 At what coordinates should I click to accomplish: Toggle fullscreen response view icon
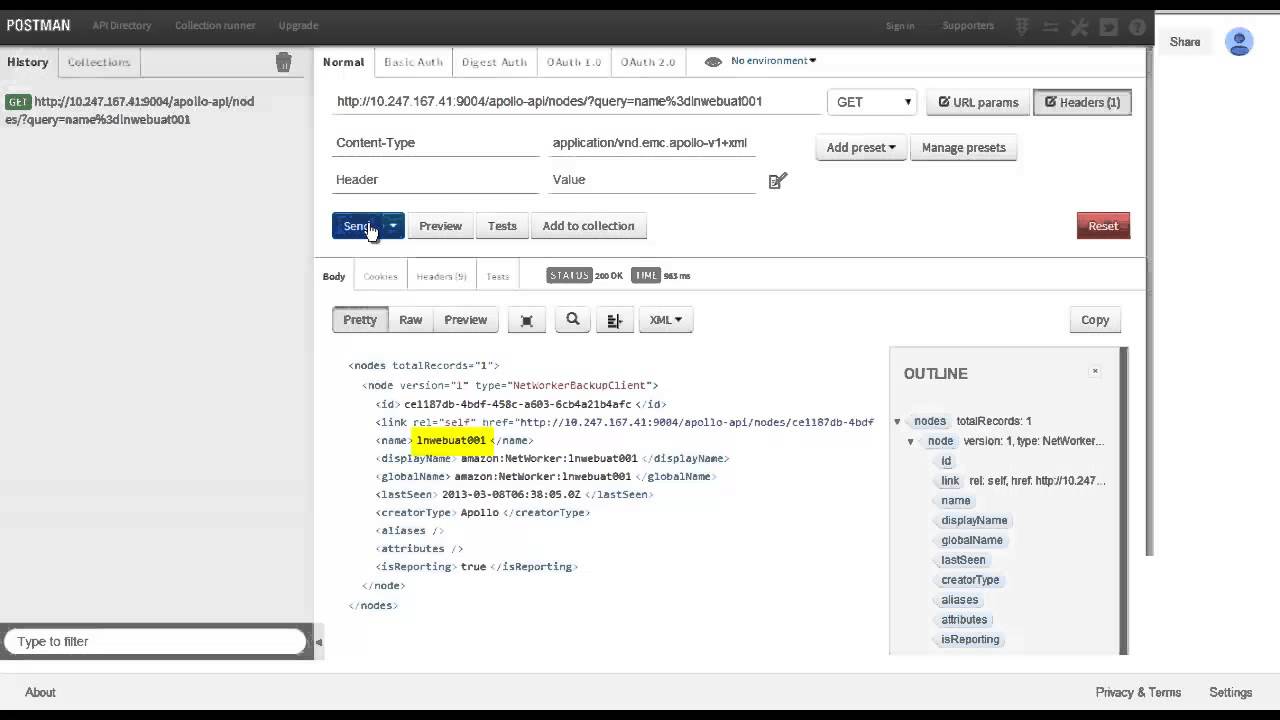coord(527,320)
